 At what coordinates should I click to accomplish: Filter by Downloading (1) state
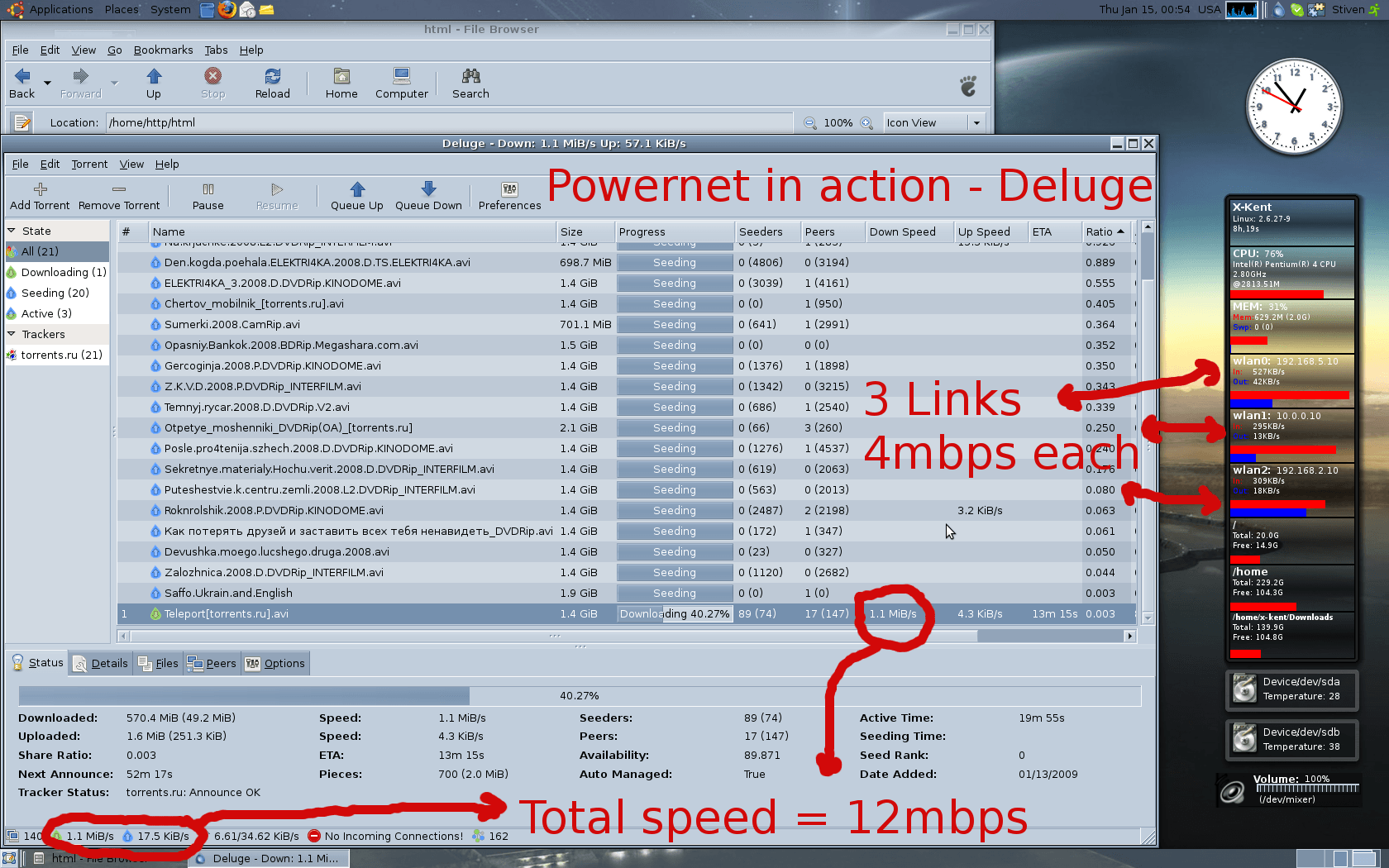pos(57,272)
